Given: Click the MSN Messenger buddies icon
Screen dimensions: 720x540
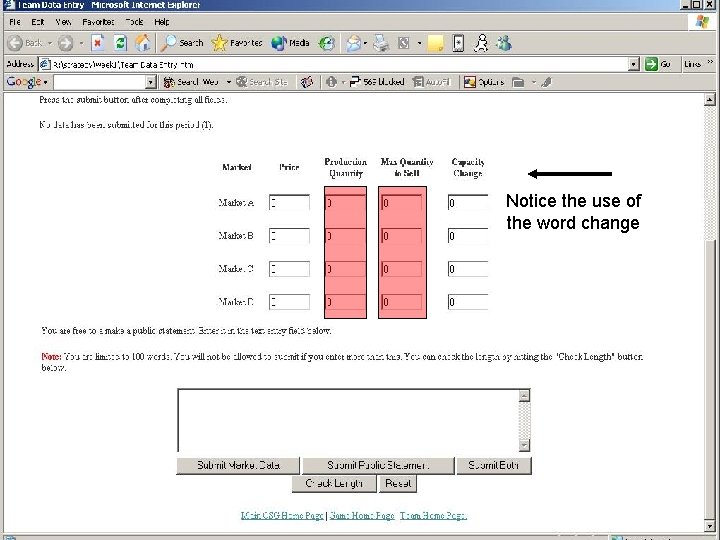Looking at the screenshot, I should pos(504,43).
